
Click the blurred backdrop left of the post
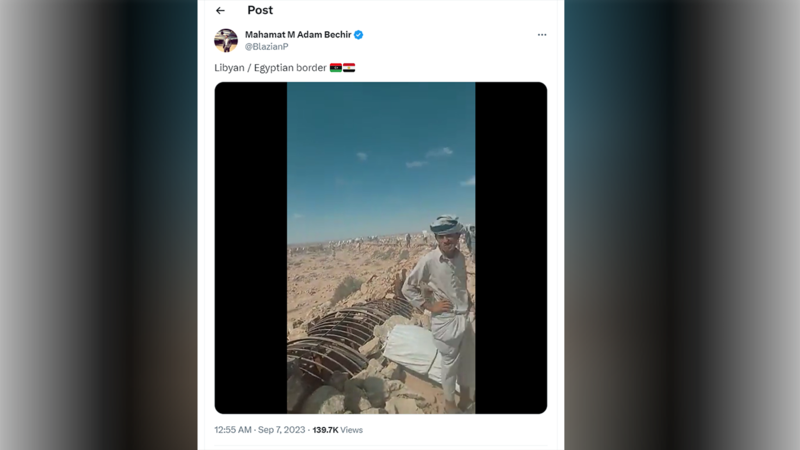[x=100, y=225]
